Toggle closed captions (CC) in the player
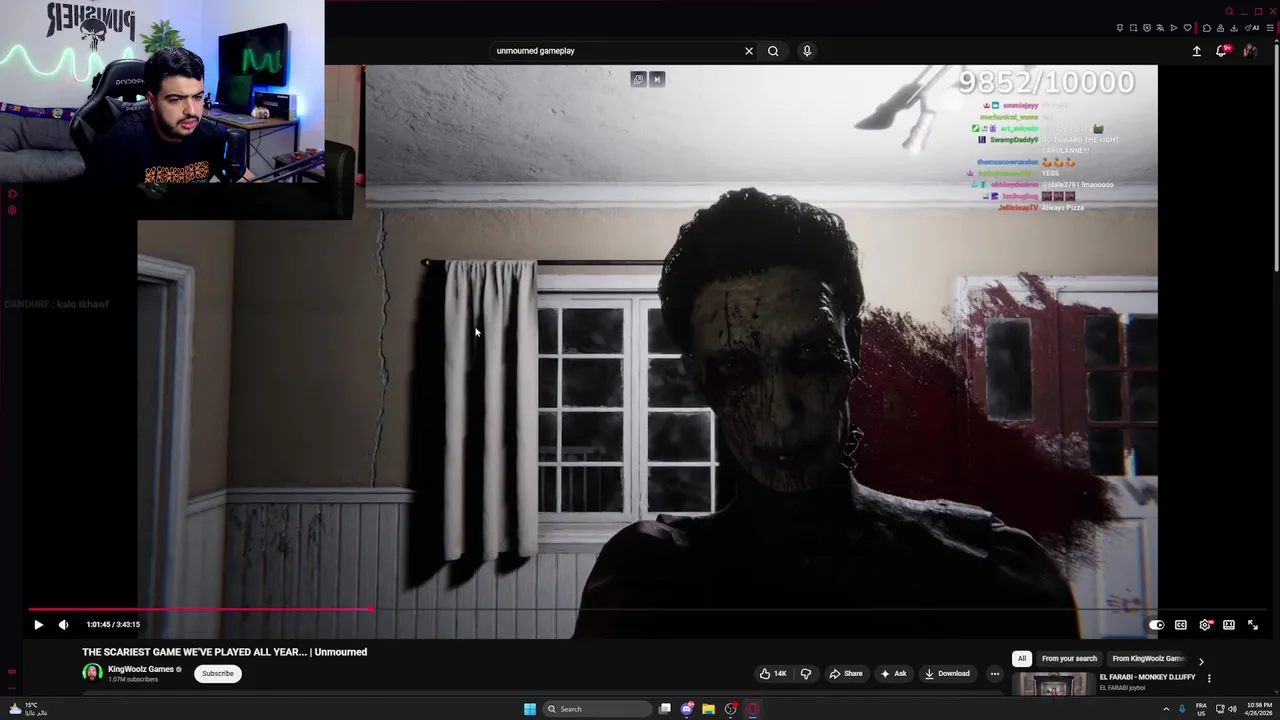This screenshot has width=1280, height=720. [x=1181, y=625]
